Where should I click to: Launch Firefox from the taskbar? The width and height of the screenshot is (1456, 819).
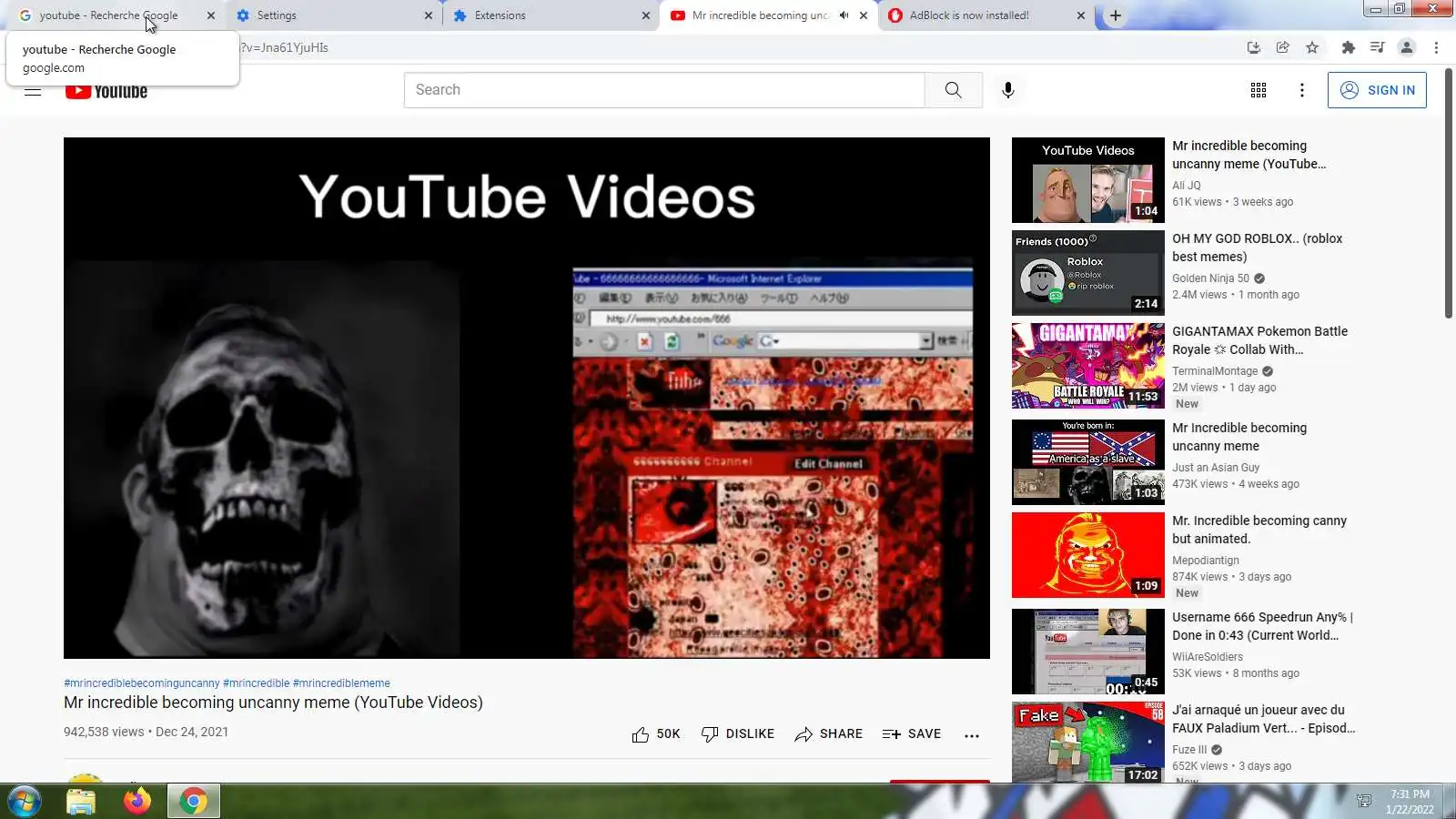coord(137,801)
